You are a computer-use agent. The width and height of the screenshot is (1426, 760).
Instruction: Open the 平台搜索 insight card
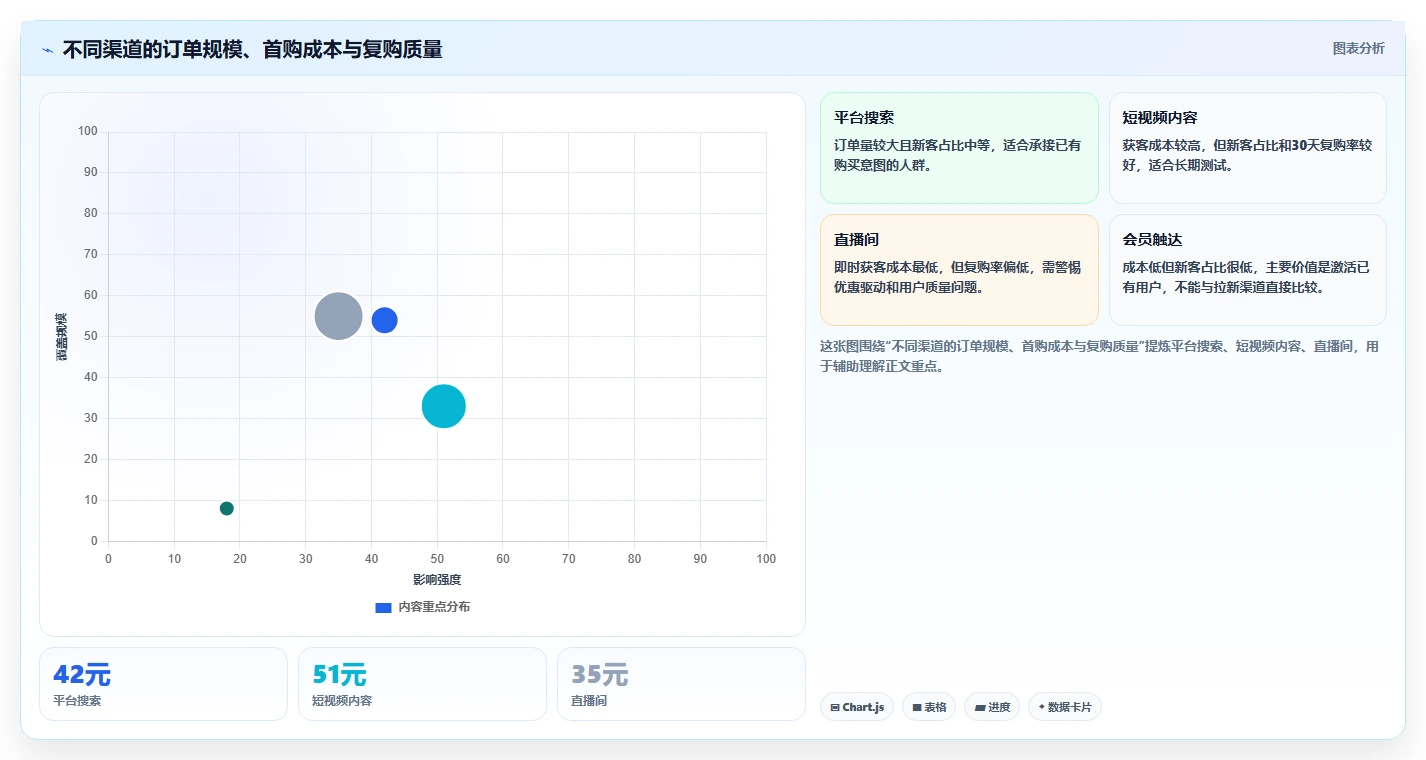[960, 148]
